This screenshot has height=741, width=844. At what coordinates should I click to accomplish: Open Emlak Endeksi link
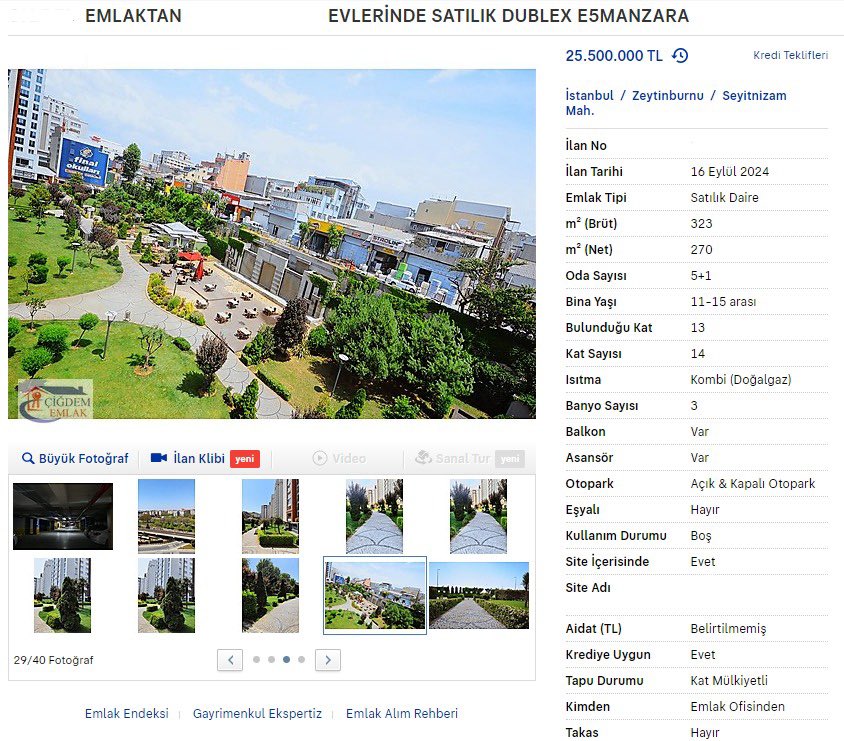click(x=126, y=714)
